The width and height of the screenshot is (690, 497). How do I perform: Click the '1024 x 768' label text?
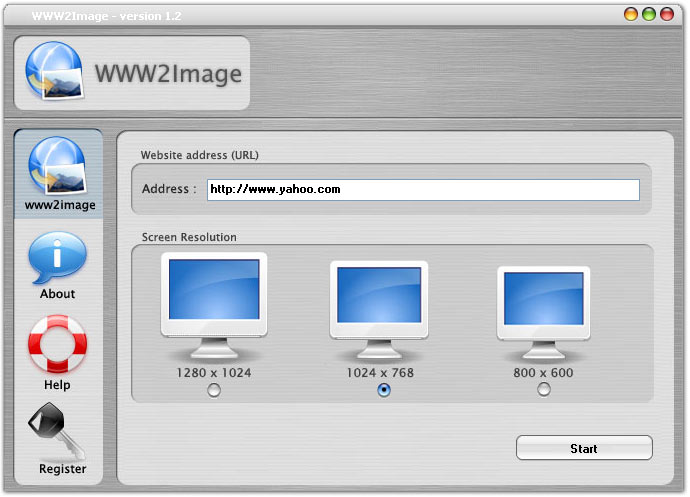pos(380,373)
